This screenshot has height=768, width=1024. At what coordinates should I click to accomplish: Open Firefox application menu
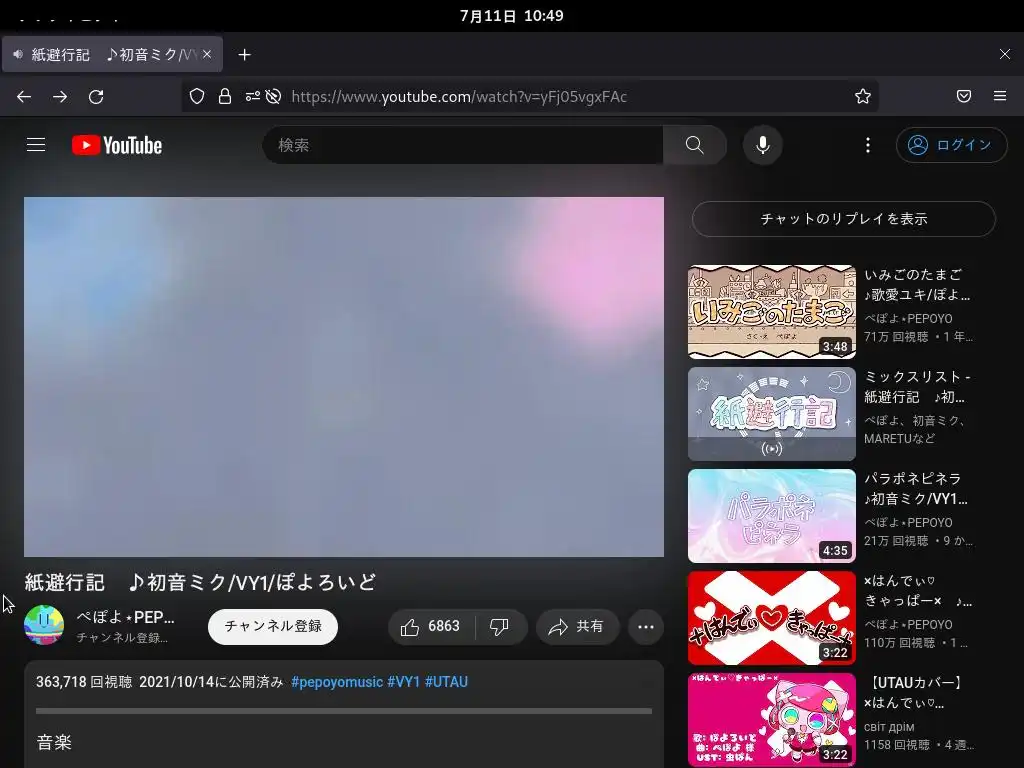point(1000,97)
